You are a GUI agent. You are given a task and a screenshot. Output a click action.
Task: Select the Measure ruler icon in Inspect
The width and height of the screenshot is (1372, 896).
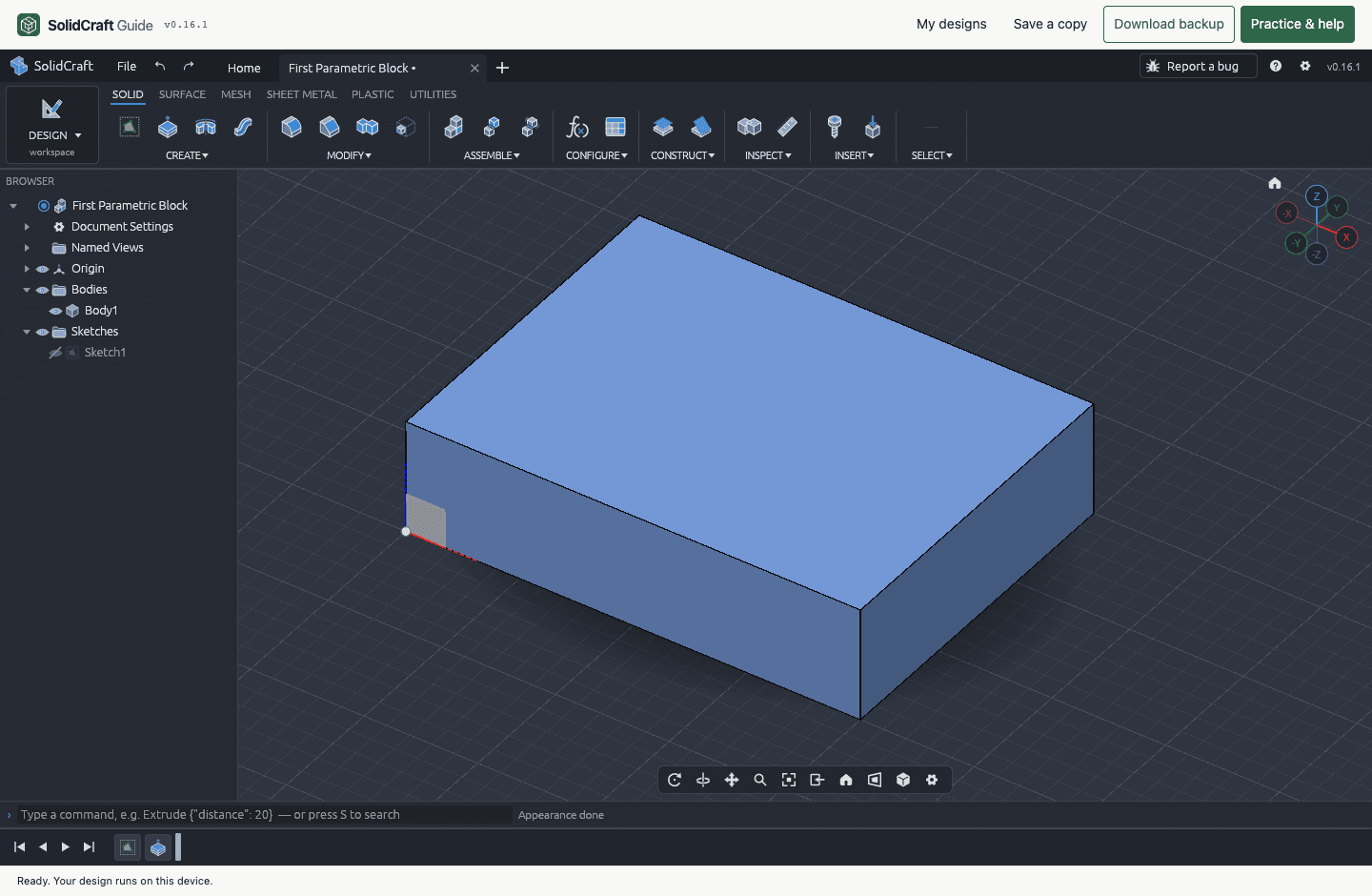pos(787,127)
